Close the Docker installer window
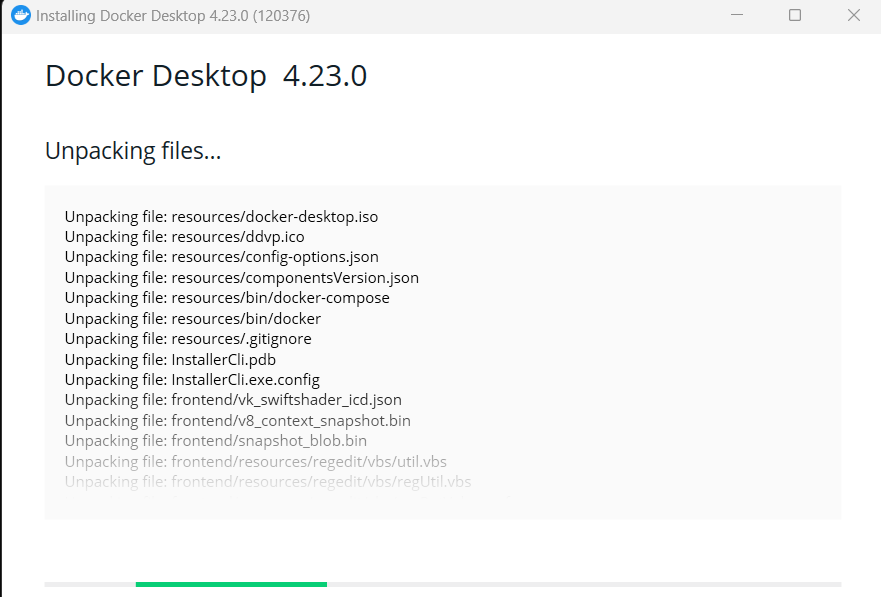The height and width of the screenshot is (597, 881). (x=853, y=15)
